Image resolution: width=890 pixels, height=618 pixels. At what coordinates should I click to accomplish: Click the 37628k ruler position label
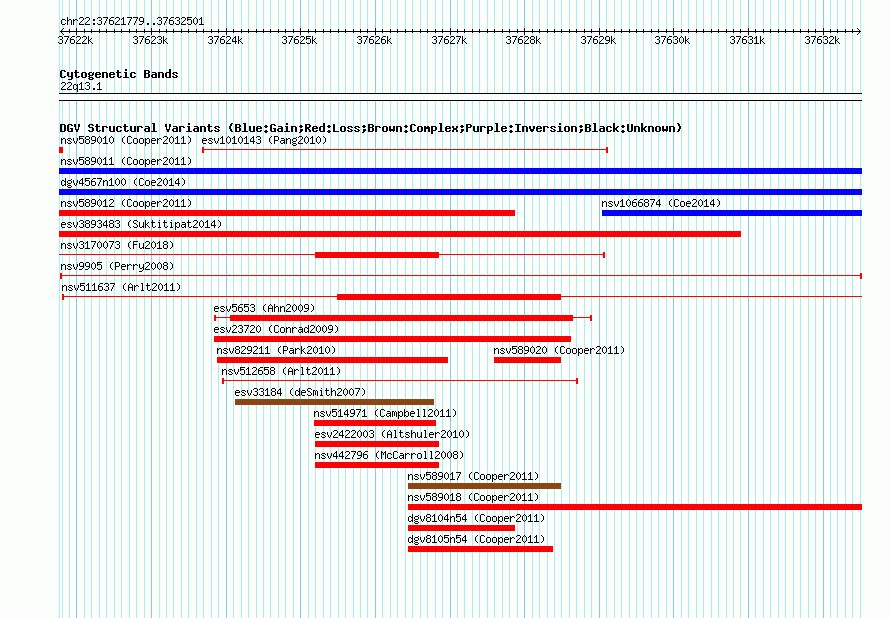click(523, 40)
